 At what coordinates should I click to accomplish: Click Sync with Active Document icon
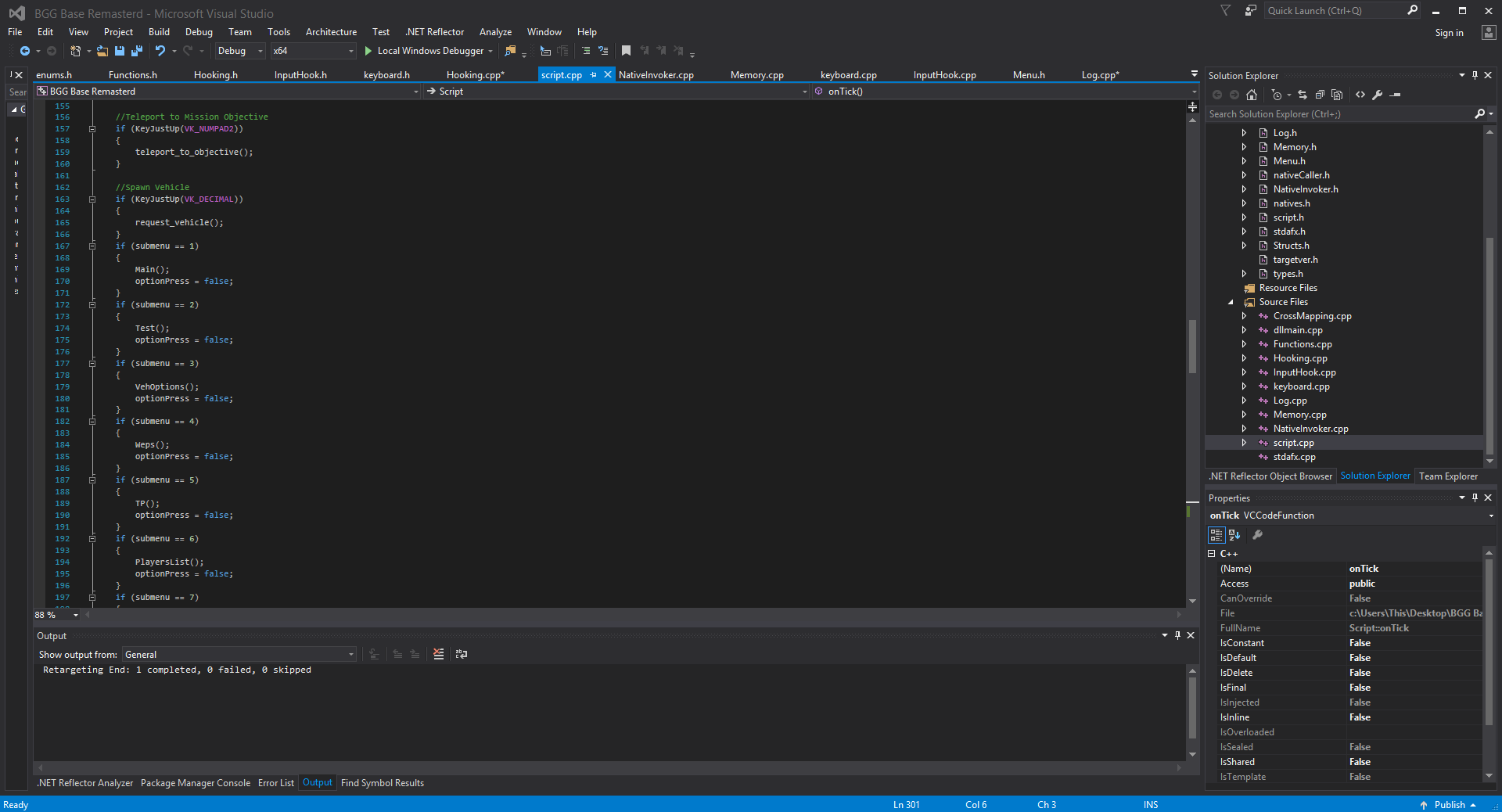[x=1303, y=95]
